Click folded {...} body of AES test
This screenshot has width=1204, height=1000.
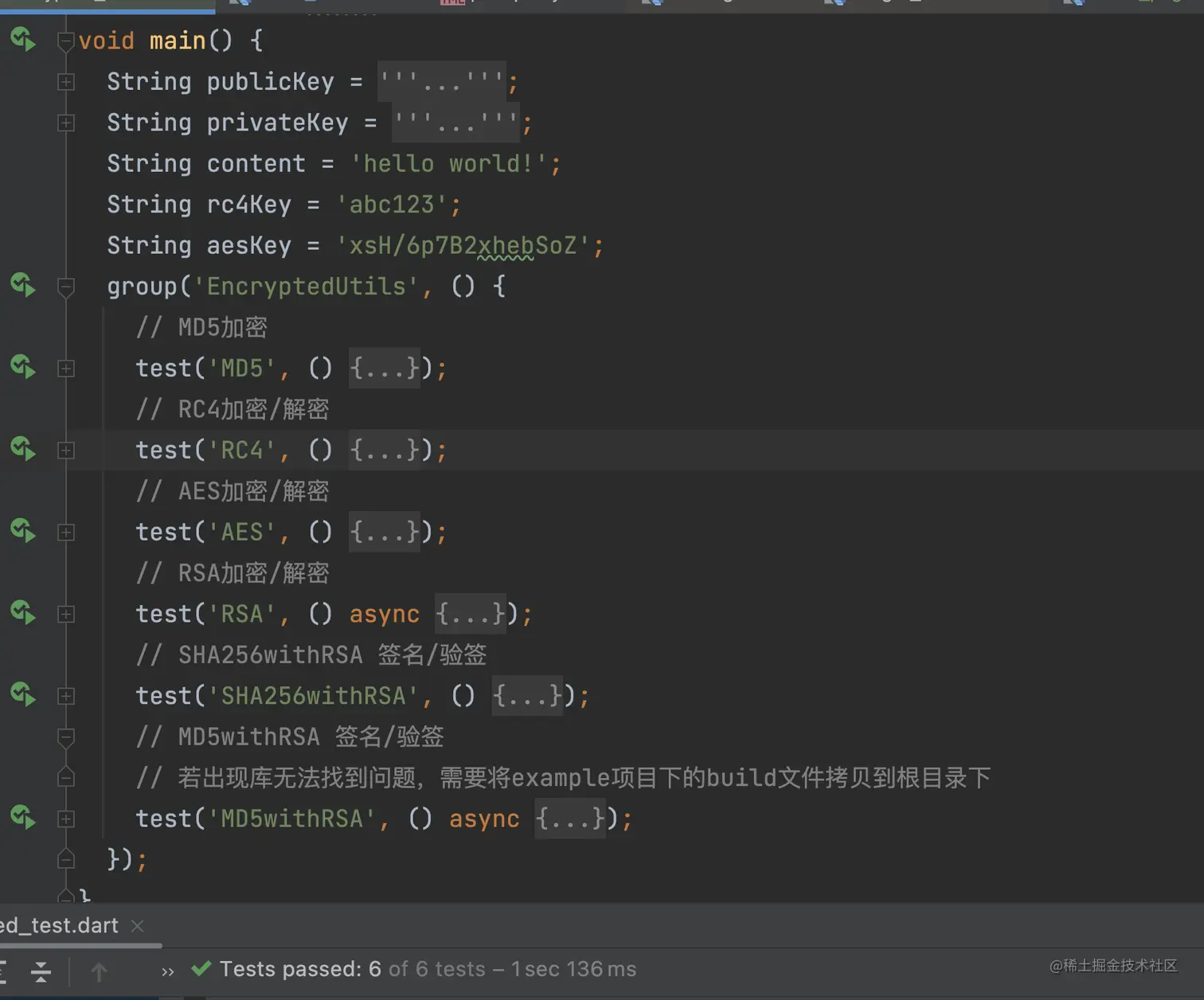[x=385, y=532]
